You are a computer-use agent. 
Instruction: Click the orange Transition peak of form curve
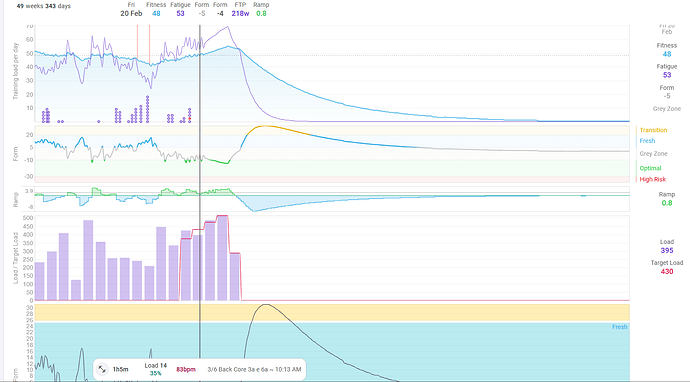pos(265,126)
